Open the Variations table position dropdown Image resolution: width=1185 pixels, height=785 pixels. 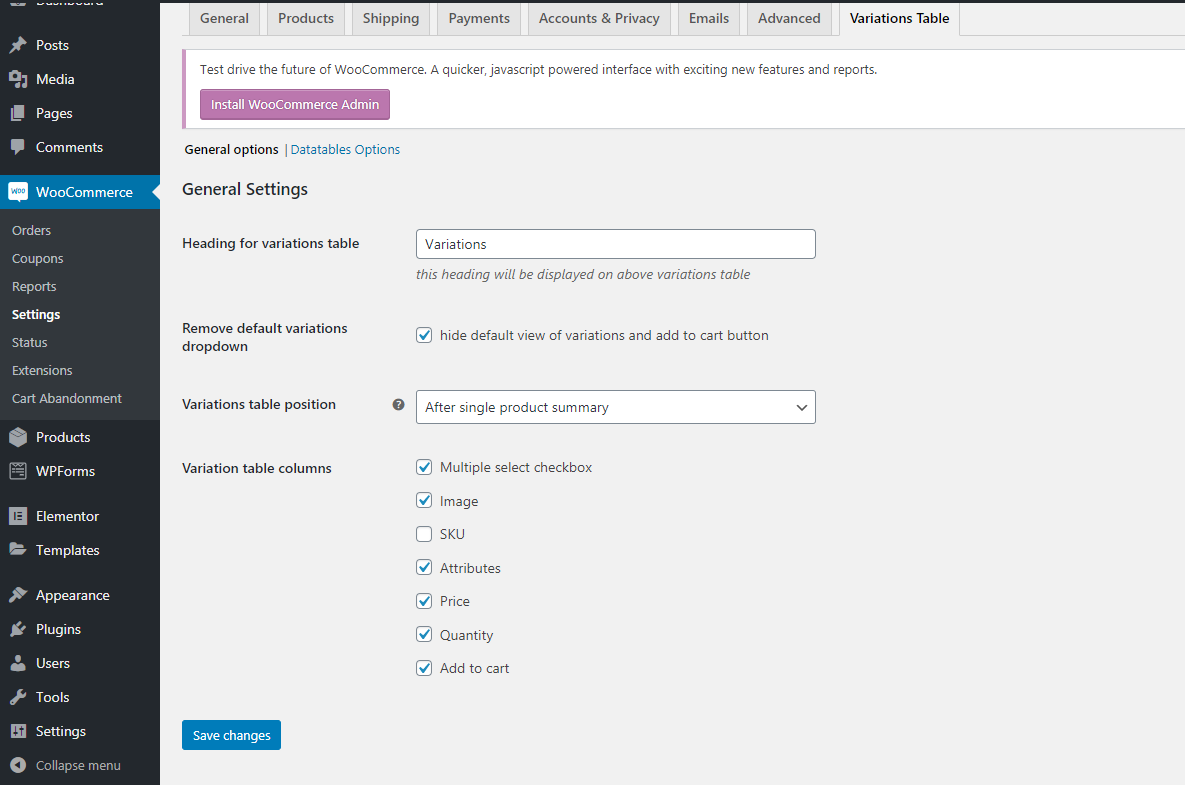615,407
